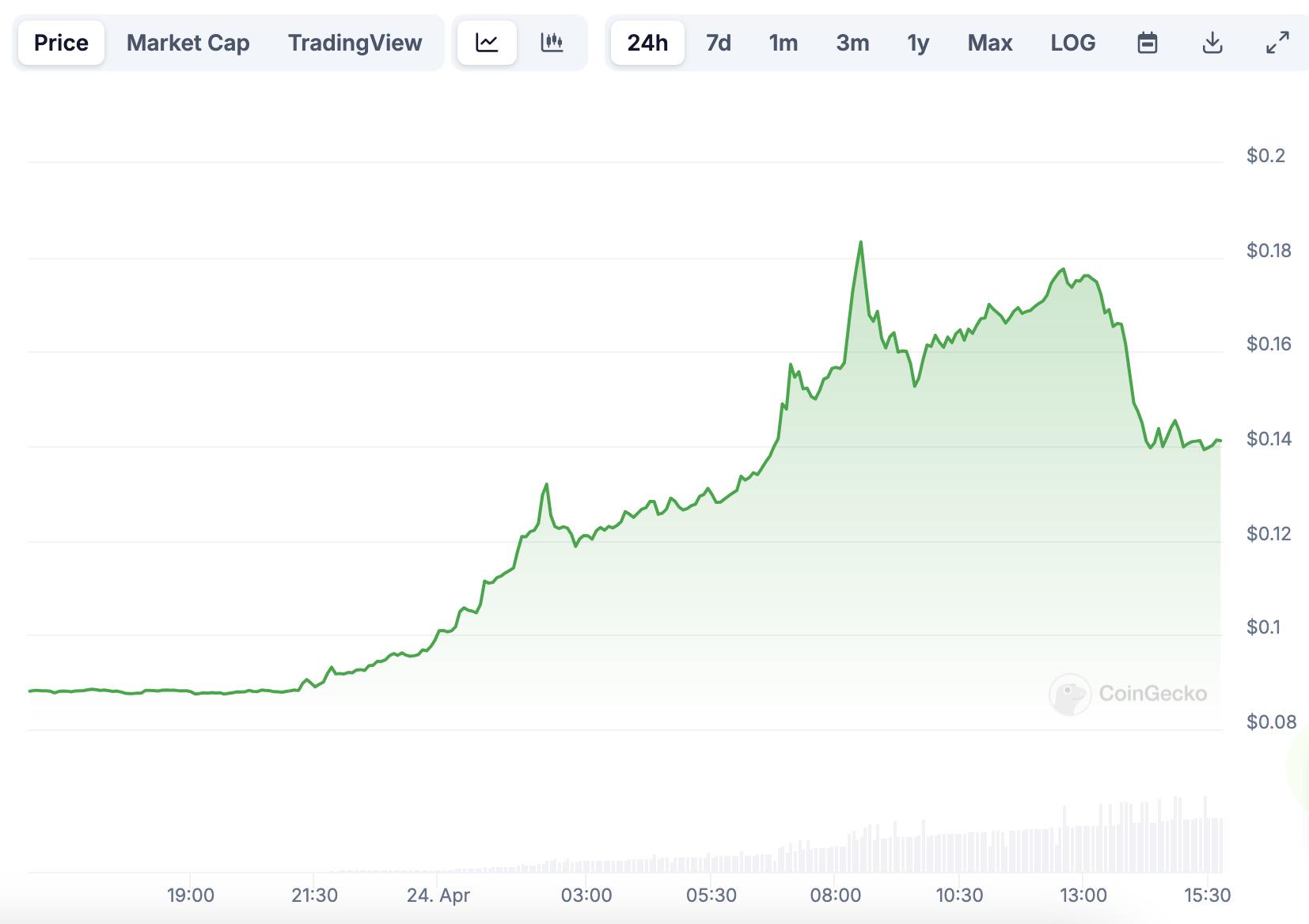Switch to line chart view

(x=487, y=43)
